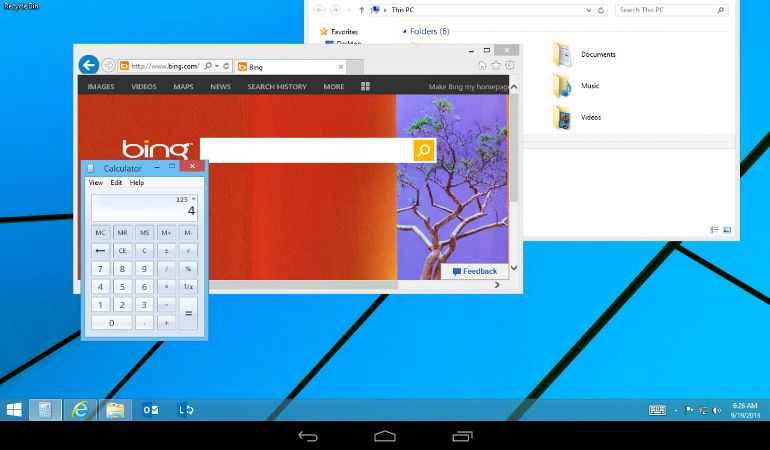The image size is (770, 450).
Task: Click the Internet Explorer back arrow button
Action: pyautogui.click(x=88, y=65)
